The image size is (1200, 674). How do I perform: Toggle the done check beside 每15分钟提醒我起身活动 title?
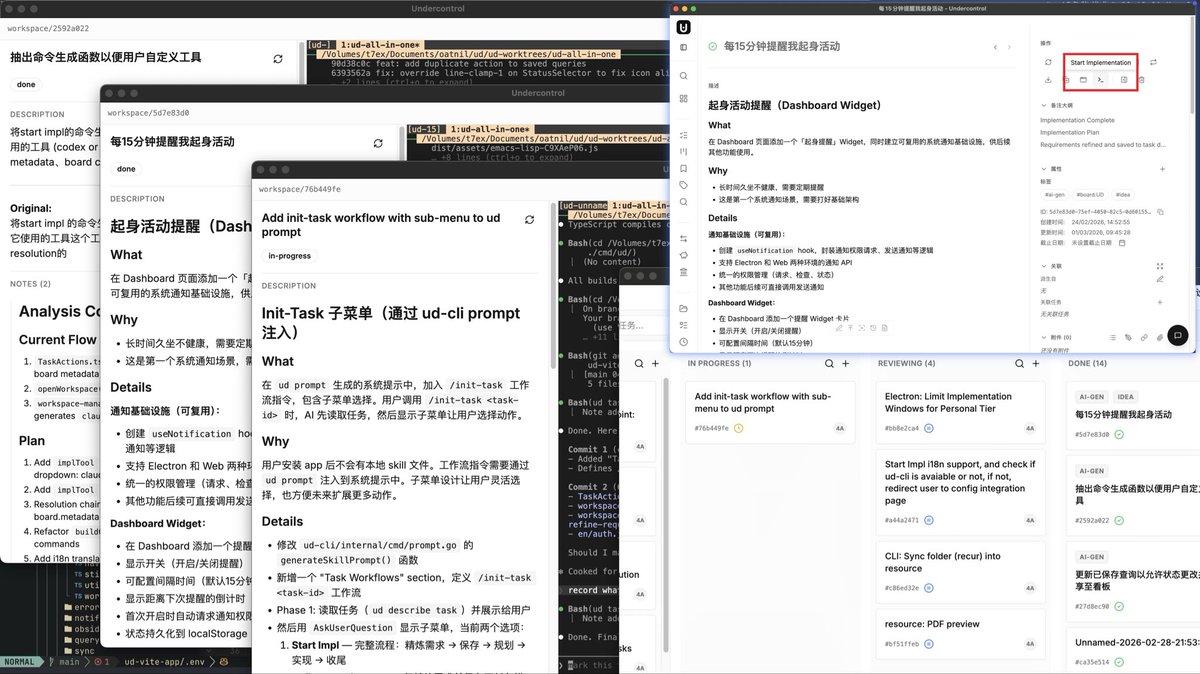click(712, 46)
